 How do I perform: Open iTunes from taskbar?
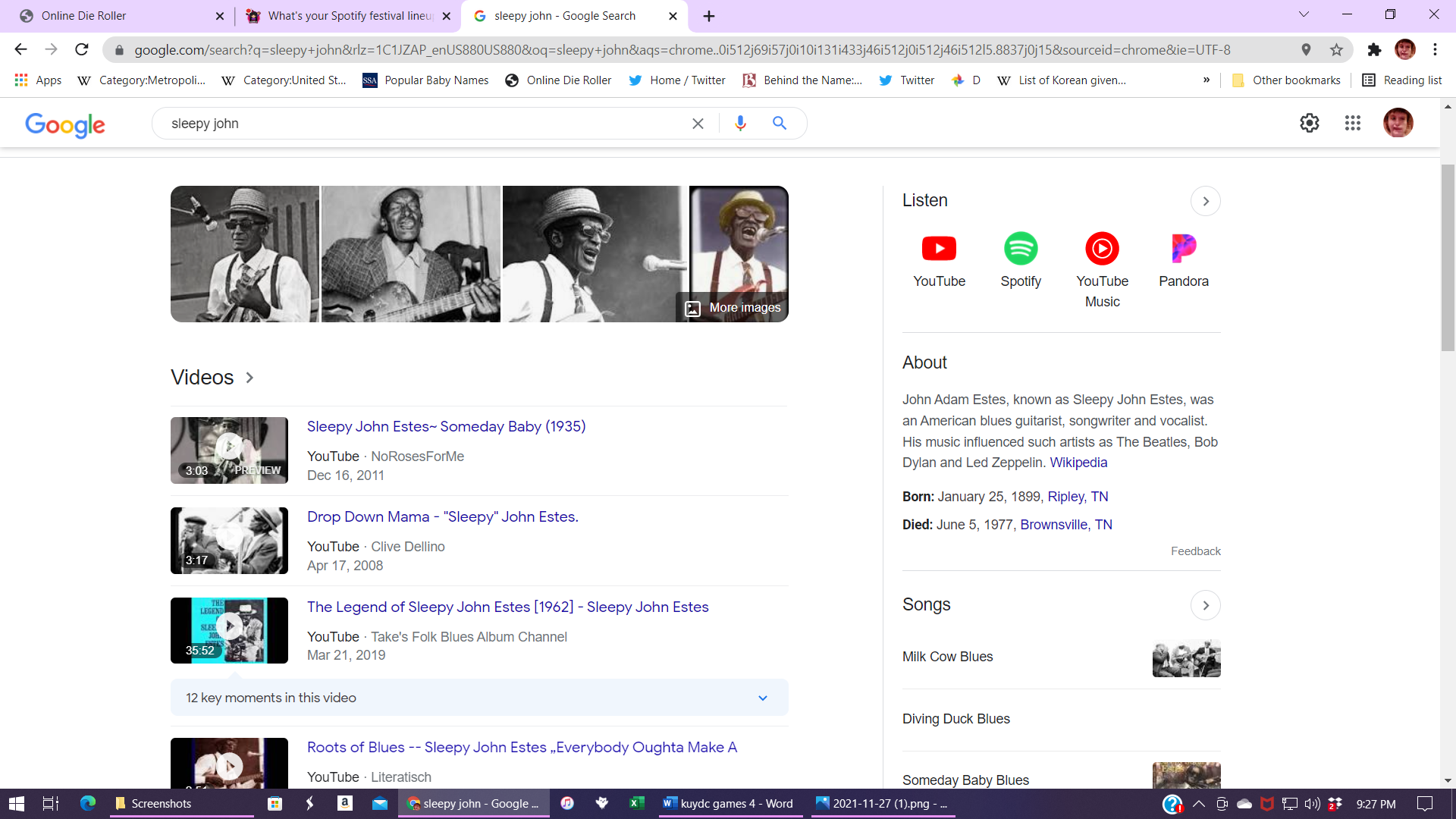click(567, 804)
